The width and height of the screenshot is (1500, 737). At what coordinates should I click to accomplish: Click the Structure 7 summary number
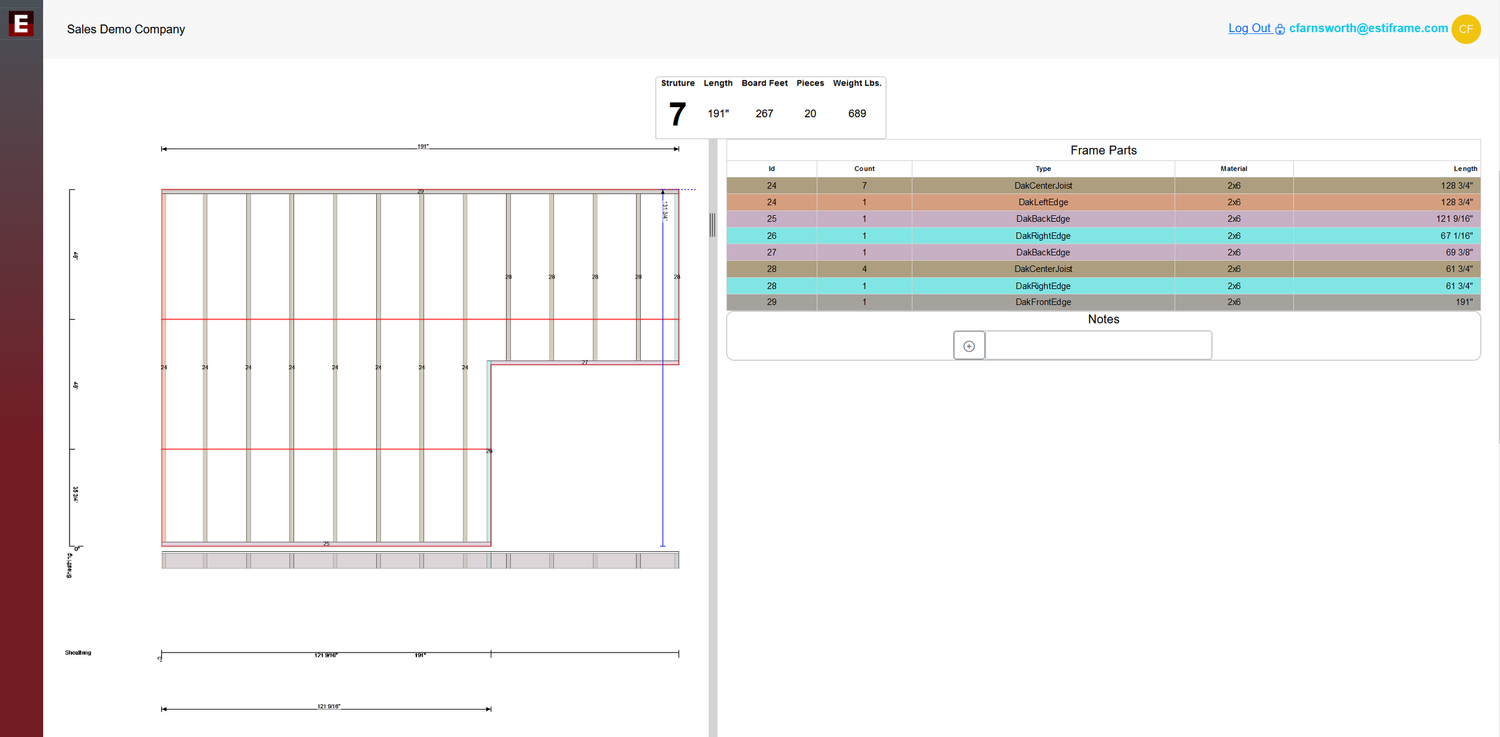tap(677, 113)
